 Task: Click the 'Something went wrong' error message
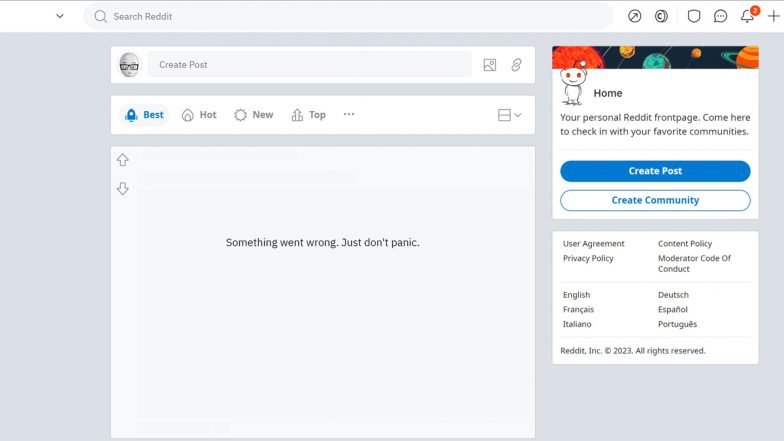[322, 242]
